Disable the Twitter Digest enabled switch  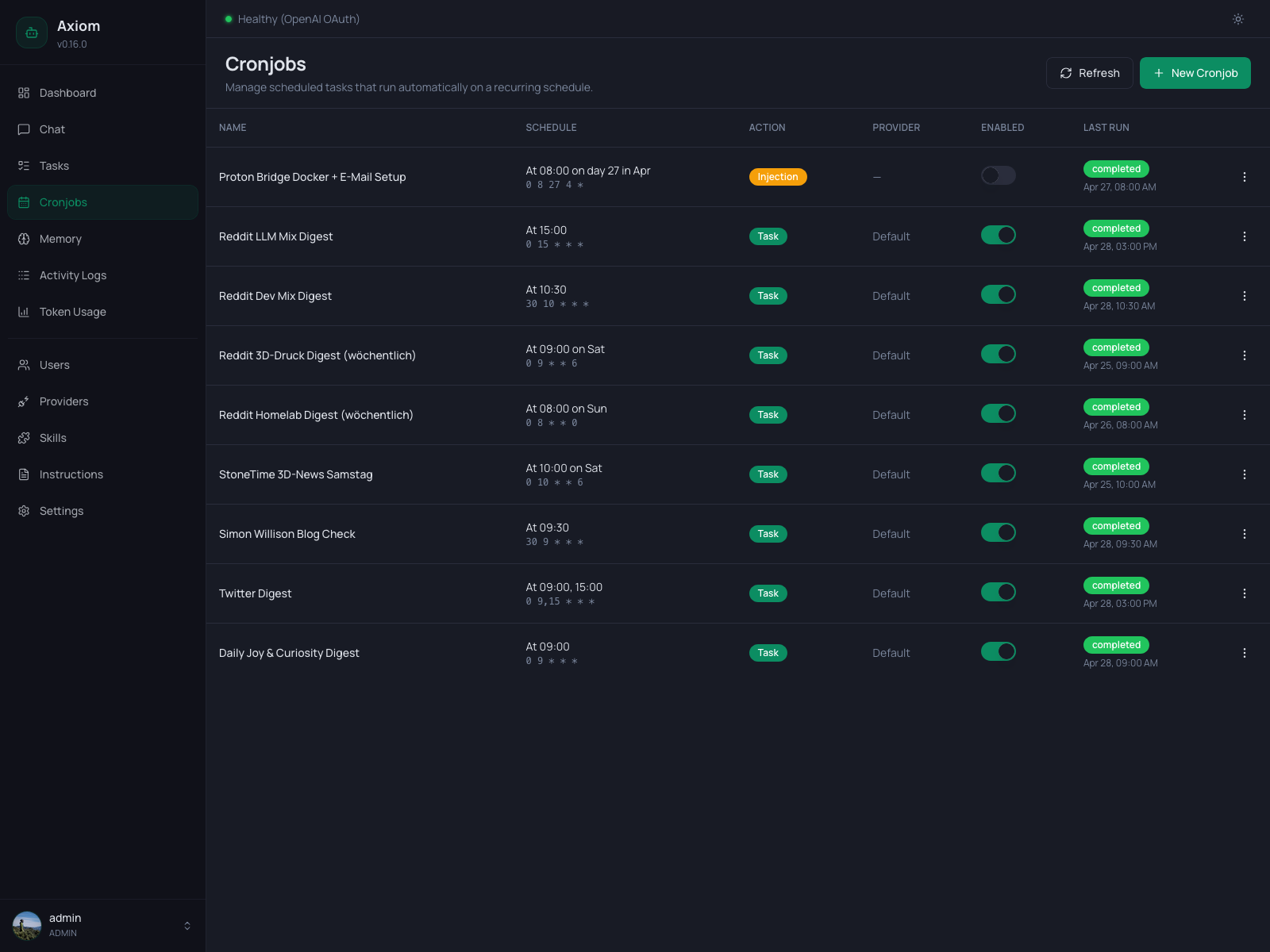coord(998,592)
